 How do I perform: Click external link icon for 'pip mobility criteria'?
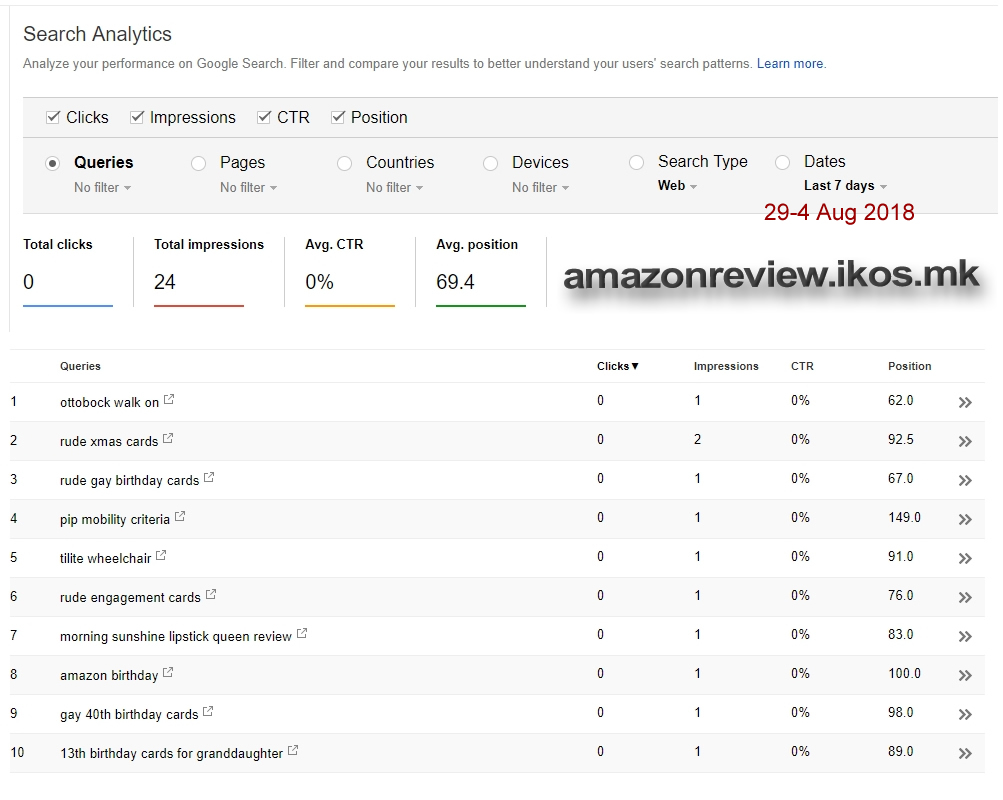[x=180, y=517]
